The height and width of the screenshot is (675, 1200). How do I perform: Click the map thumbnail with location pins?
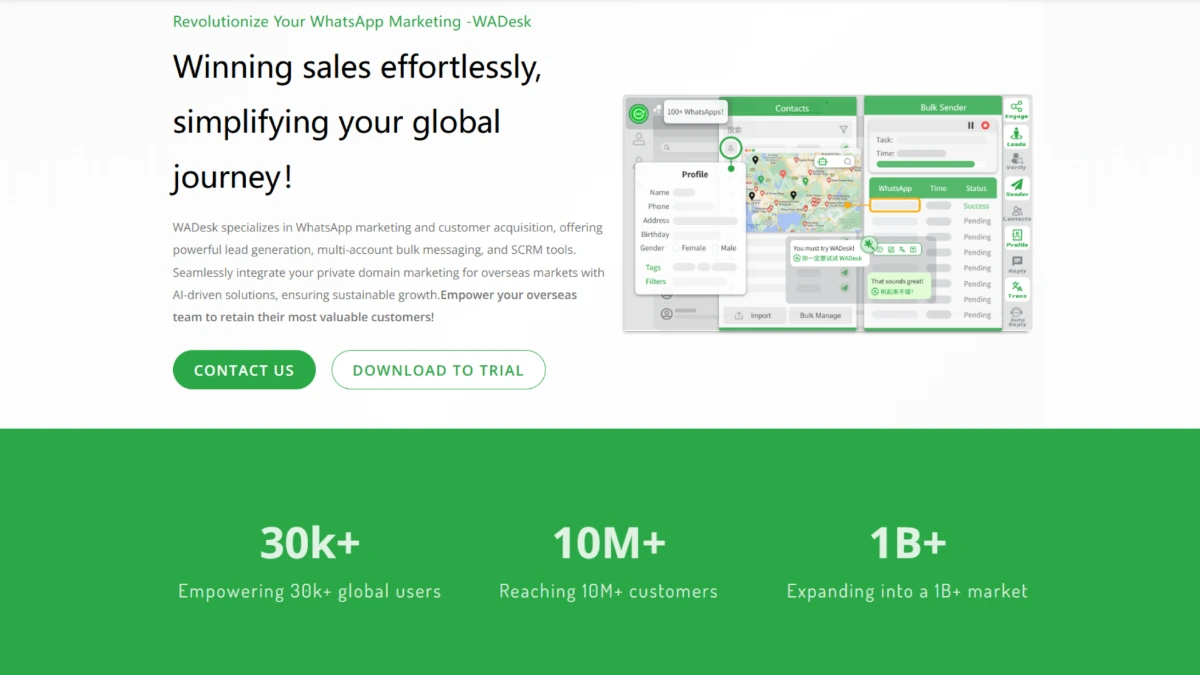coord(802,190)
